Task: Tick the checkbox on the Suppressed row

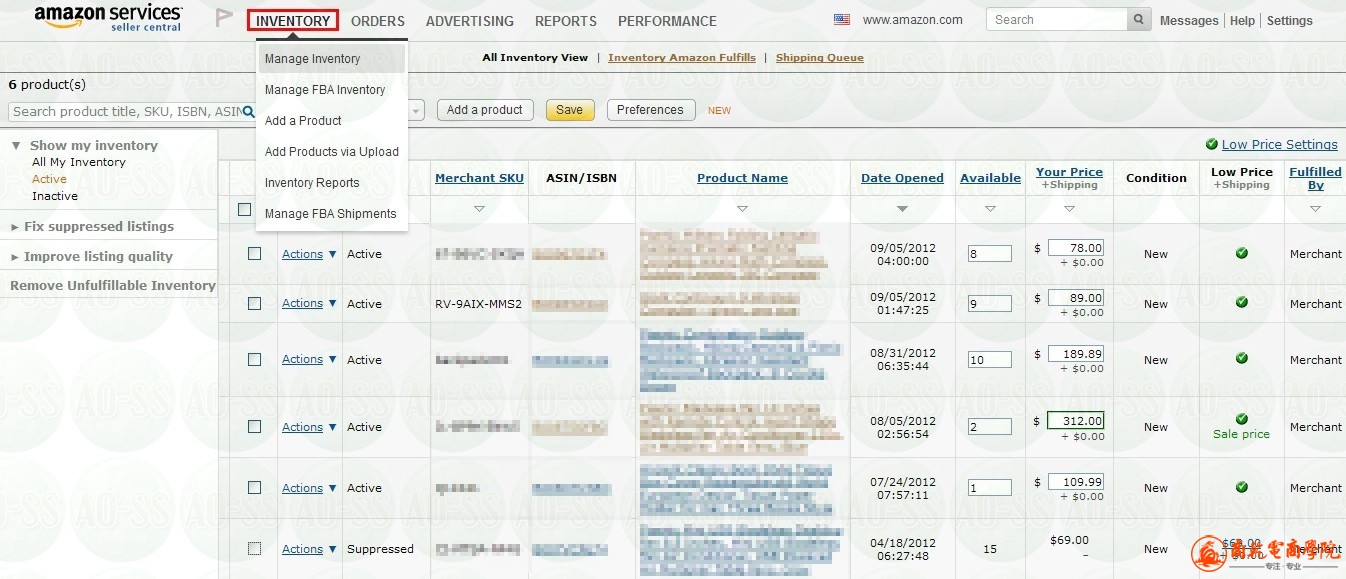Action: 254,549
